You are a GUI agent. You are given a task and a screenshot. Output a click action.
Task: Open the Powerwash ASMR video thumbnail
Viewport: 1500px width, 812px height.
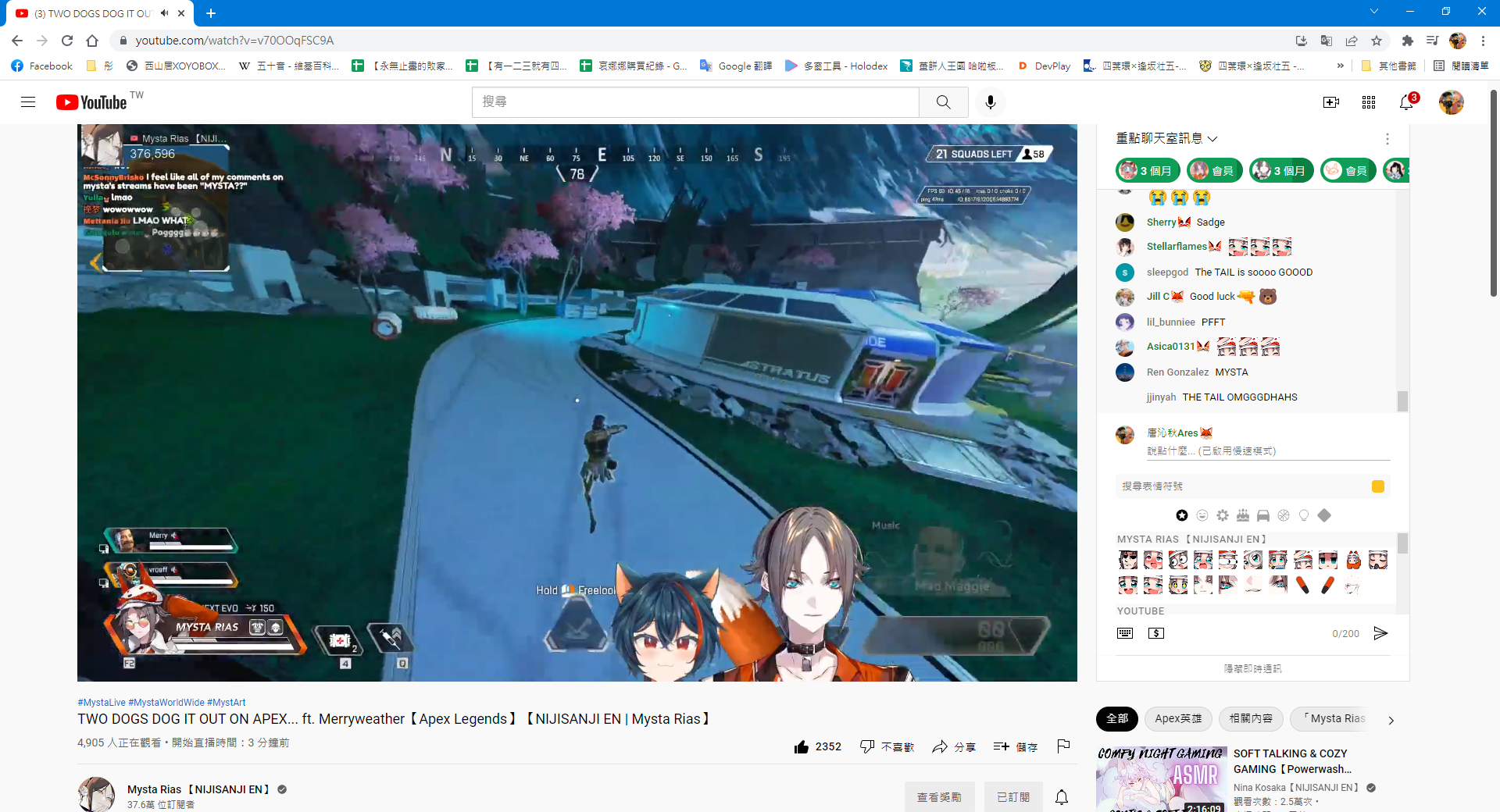(1161, 779)
